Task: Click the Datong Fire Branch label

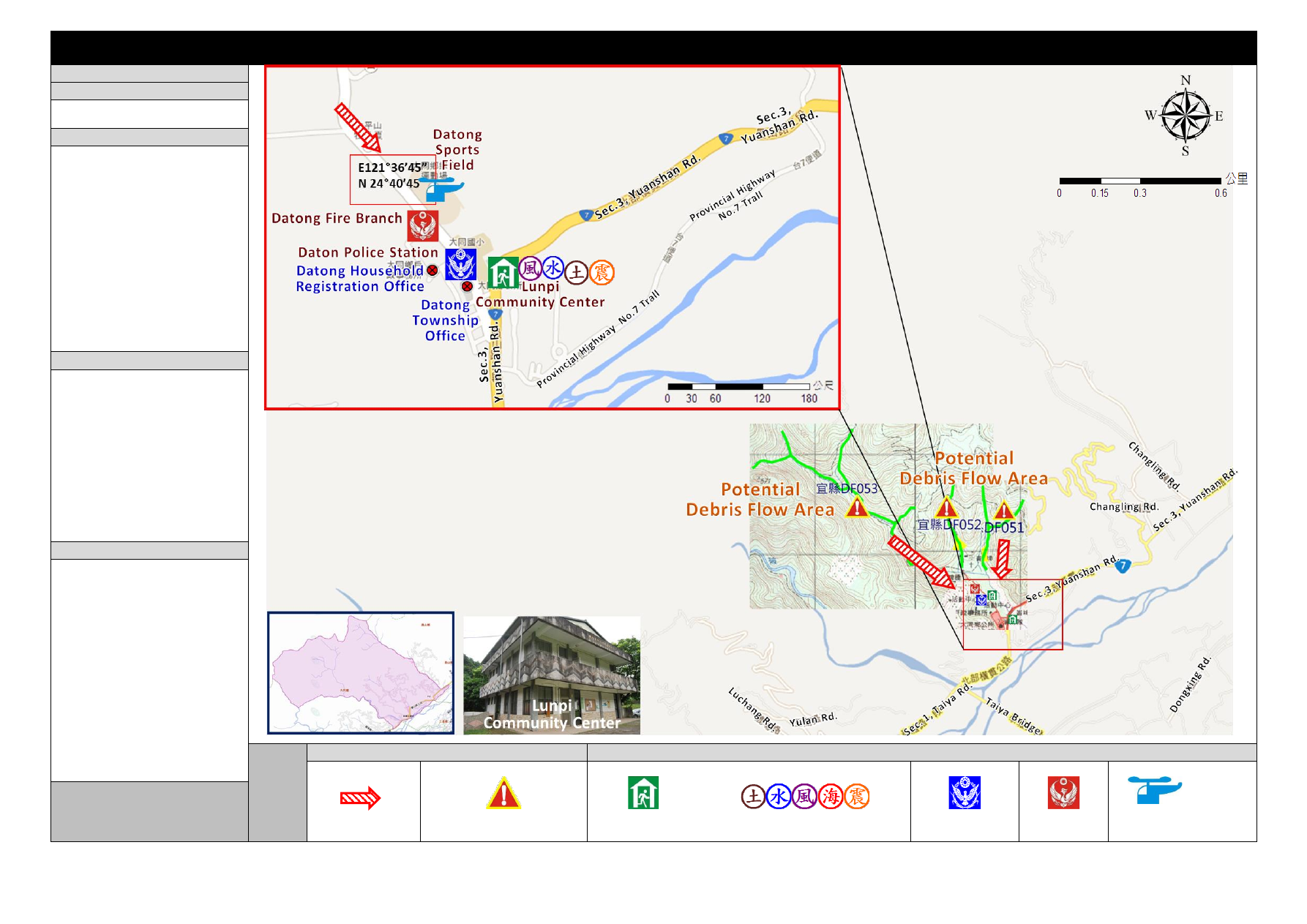Action: [337, 218]
